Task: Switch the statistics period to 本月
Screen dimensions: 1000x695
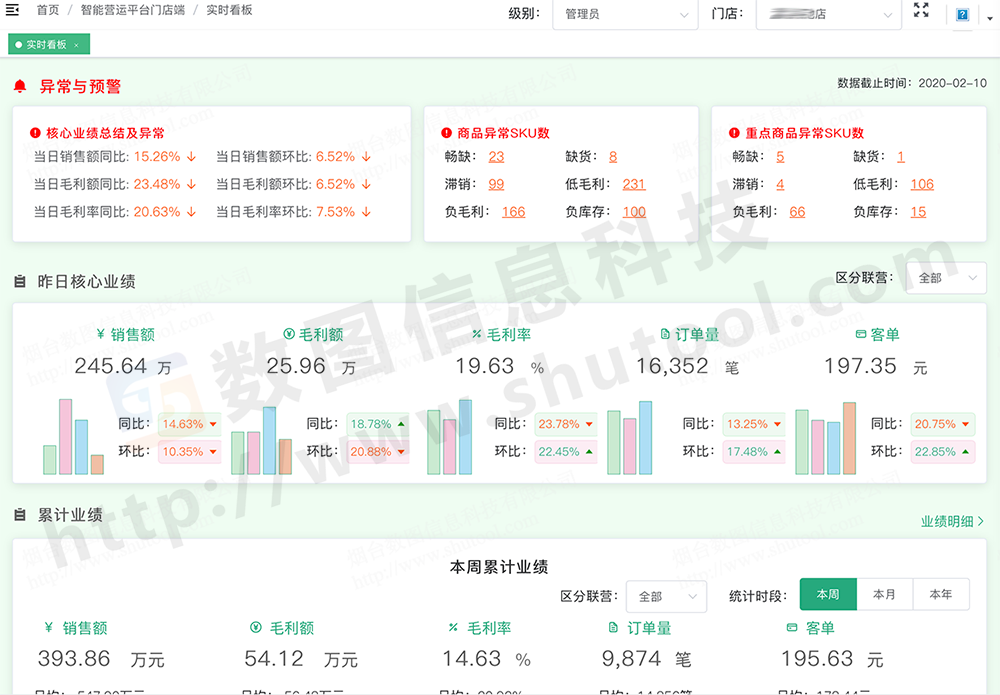Action: [884, 594]
